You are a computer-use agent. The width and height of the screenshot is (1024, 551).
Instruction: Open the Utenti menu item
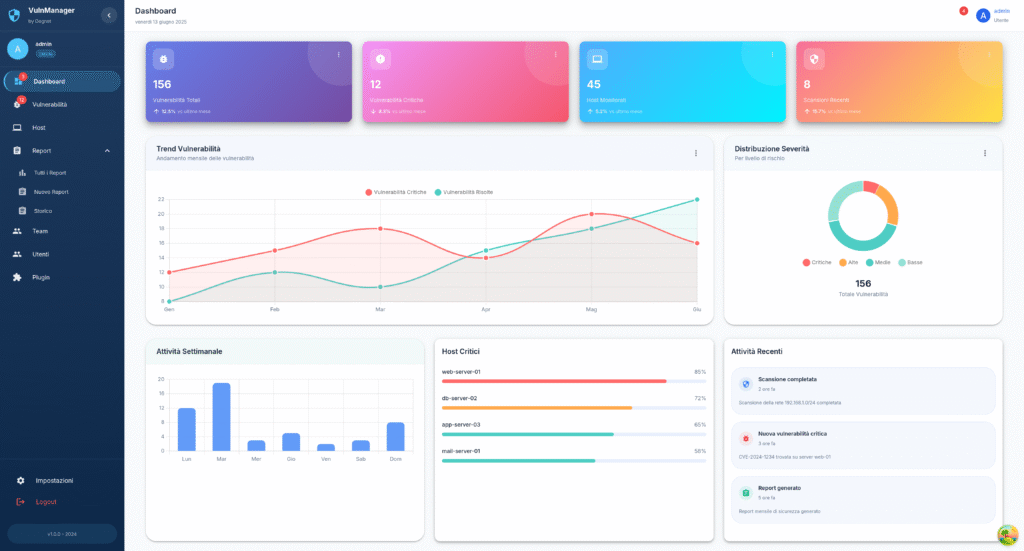click(62, 254)
